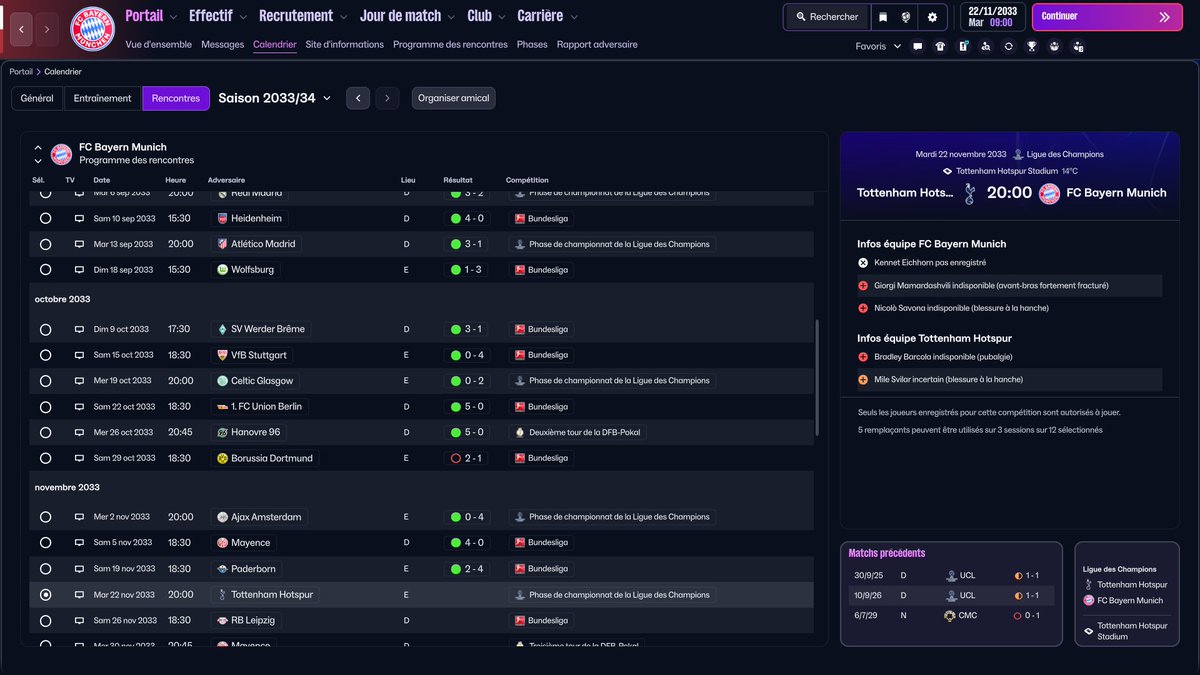This screenshot has width=1200, height=675.
Task: Open the last favourites shortcut icon
Action: (x=1077, y=46)
